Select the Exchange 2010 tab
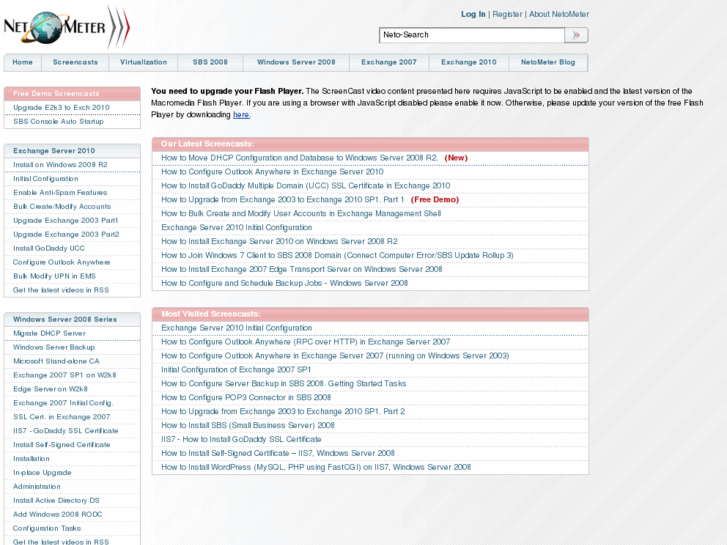727x545 pixels. pyautogui.click(x=469, y=62)
